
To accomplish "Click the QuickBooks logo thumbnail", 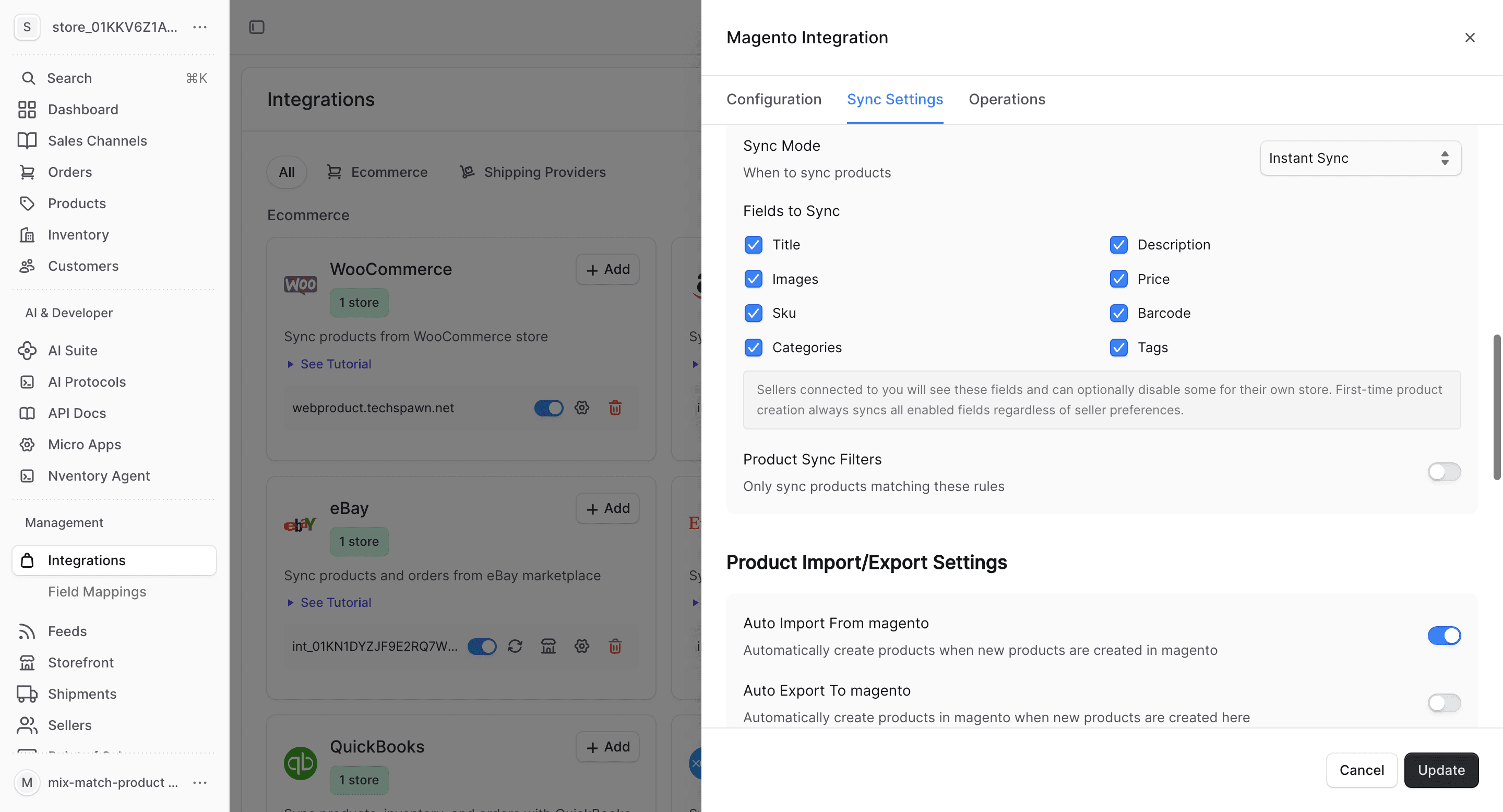I will coord(301,763).
